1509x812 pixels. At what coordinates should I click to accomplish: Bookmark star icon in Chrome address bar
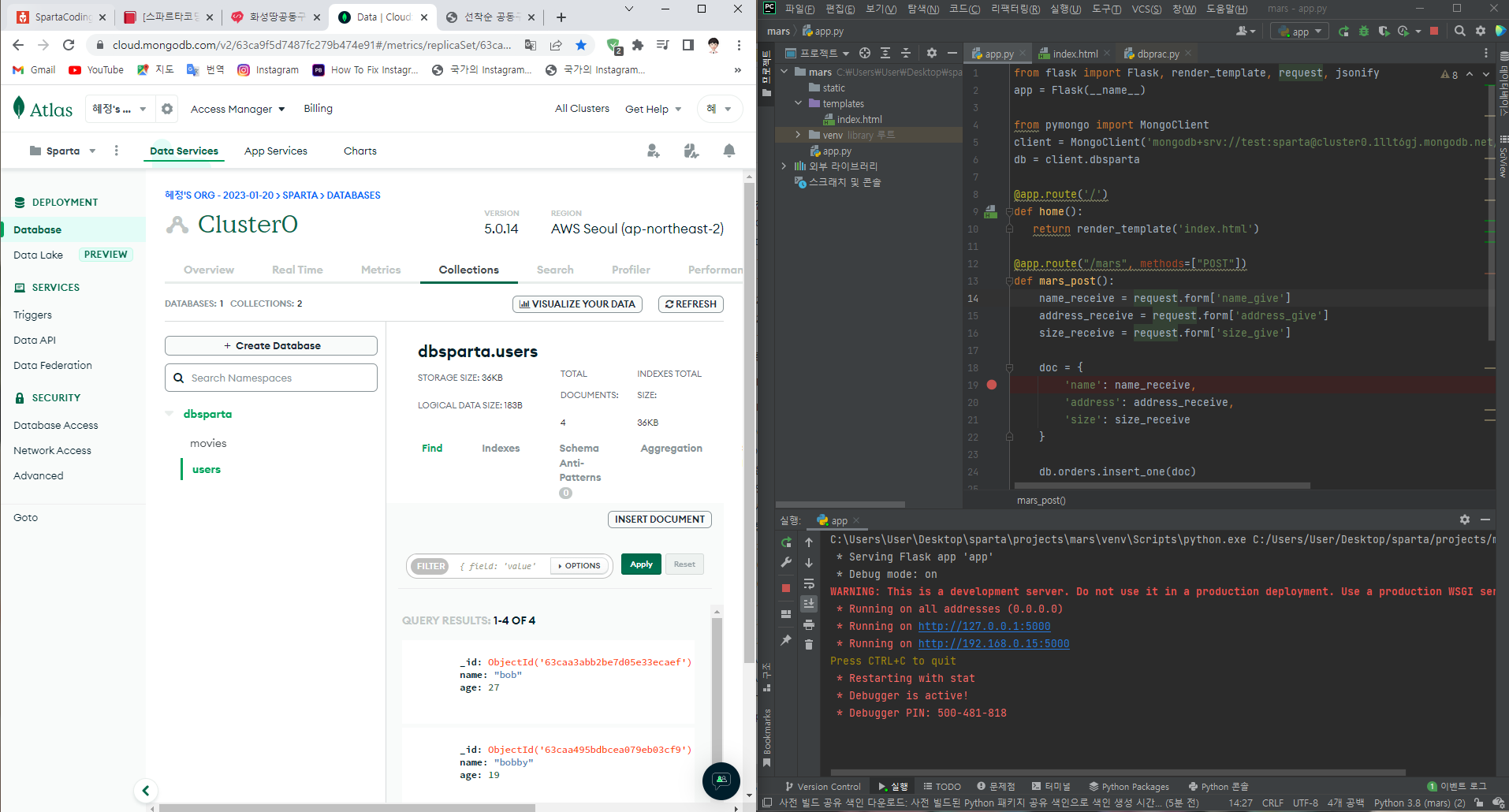581,45
